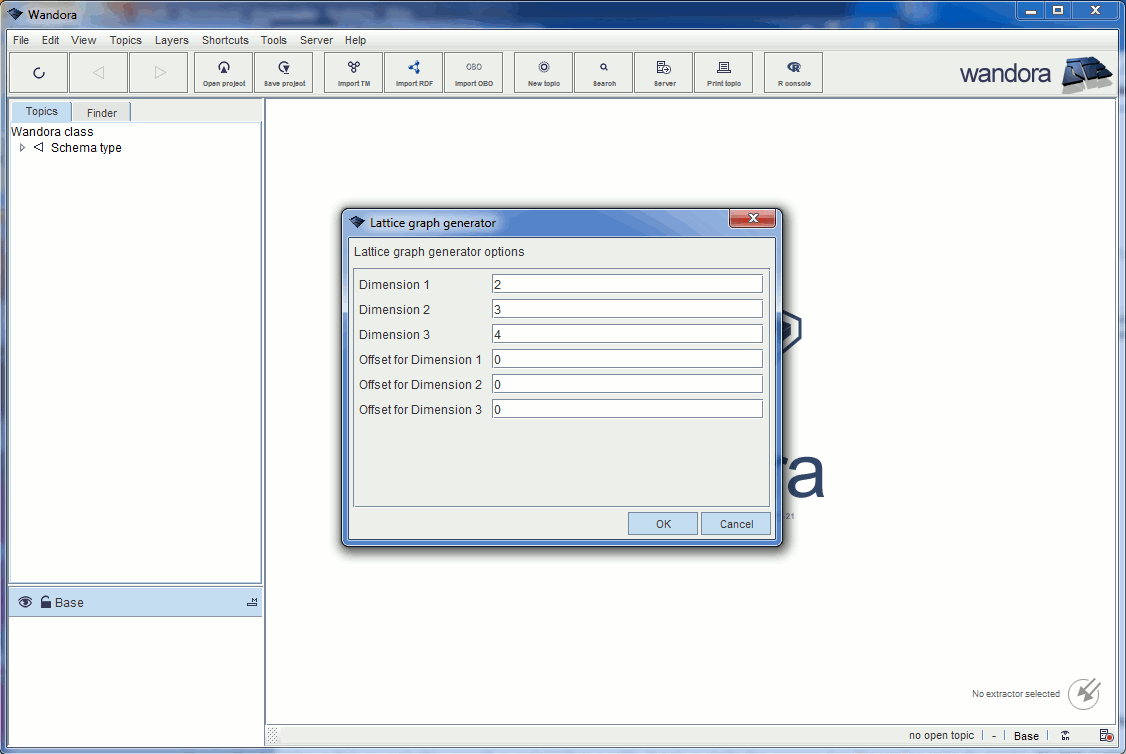Click the extractor drop target icon
This screenshot has width=1126, height=754.
point(1084,693)
